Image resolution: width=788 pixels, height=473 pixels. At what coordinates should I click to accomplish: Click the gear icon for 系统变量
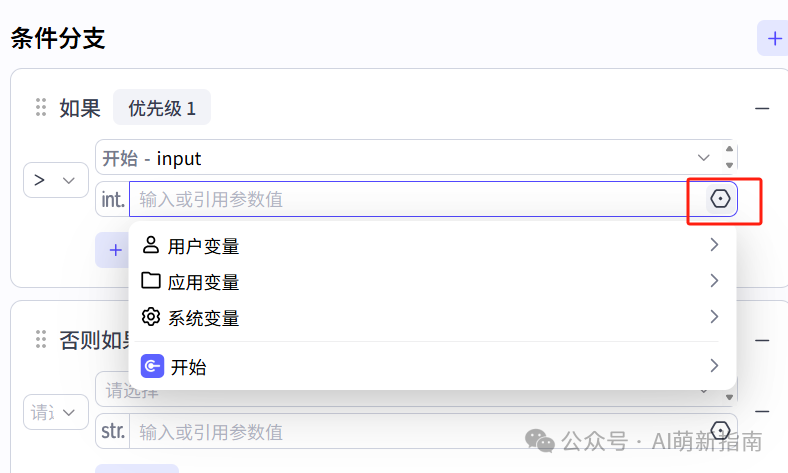point(151,317)
